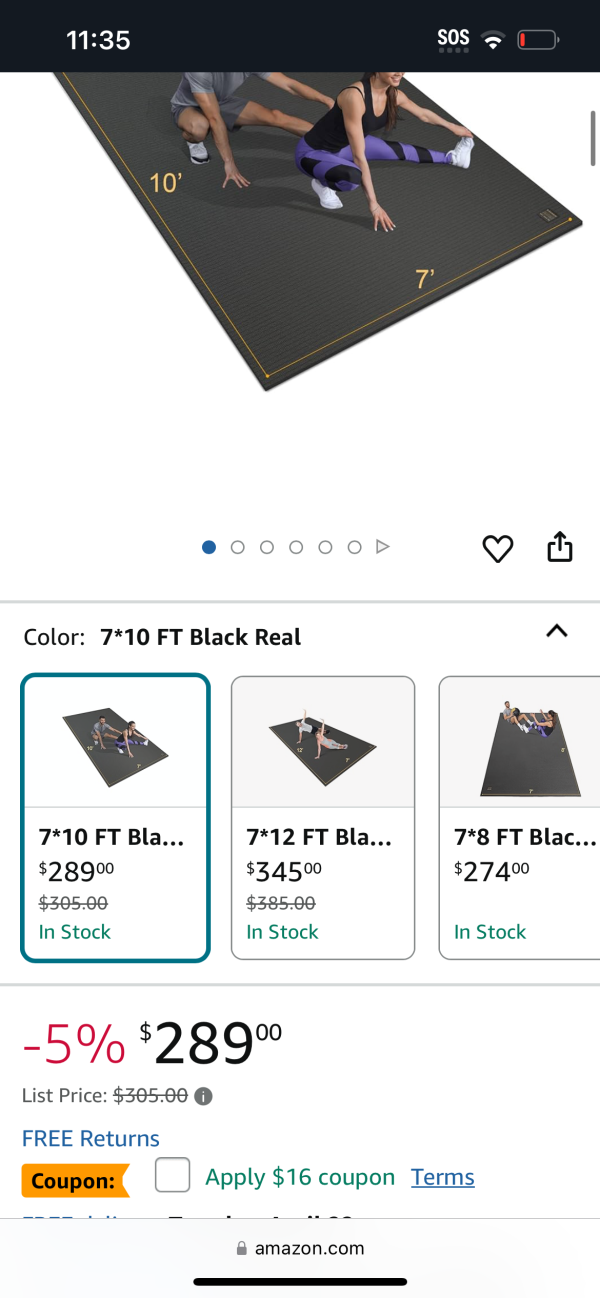Select the 7*12 FT $345 option
Viewport: 600px width, 1298px height.
click(x=323, y=817)
